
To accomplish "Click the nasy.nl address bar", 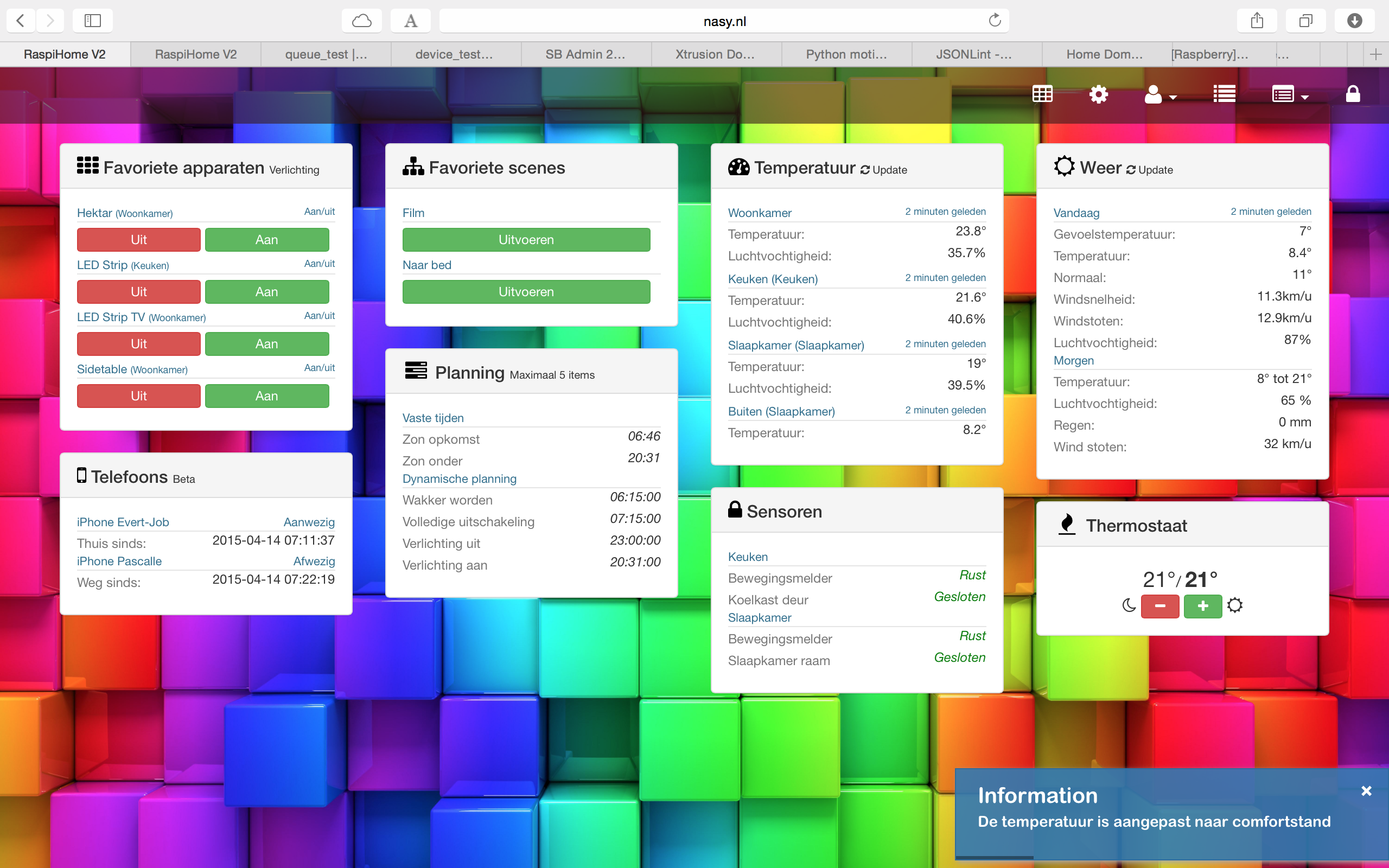I will (x=724, y=21).
